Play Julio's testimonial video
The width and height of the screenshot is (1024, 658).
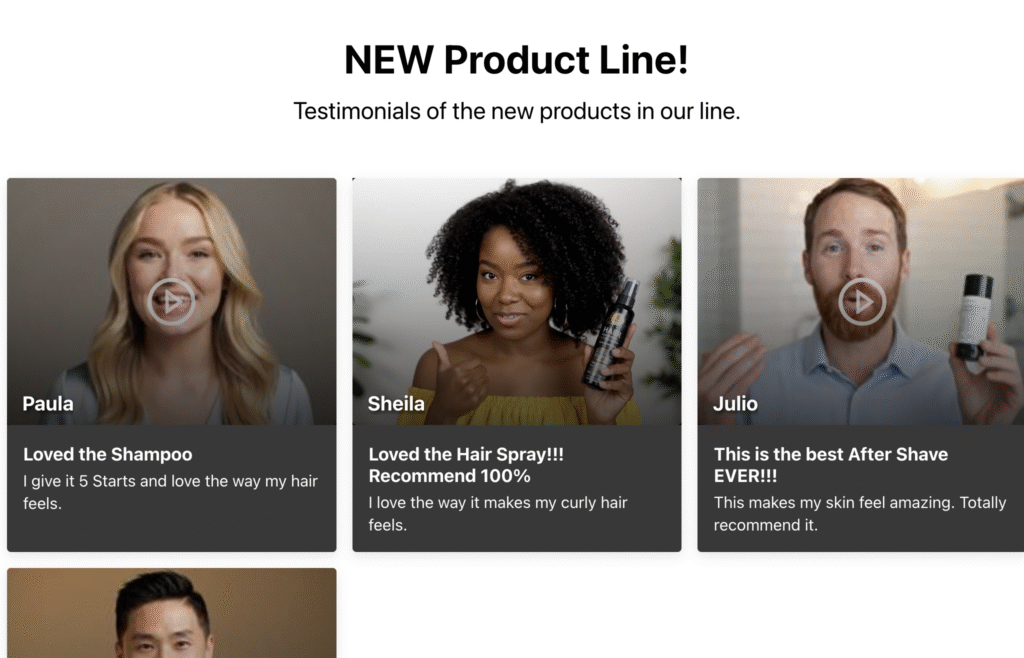(x=862, y=302)
